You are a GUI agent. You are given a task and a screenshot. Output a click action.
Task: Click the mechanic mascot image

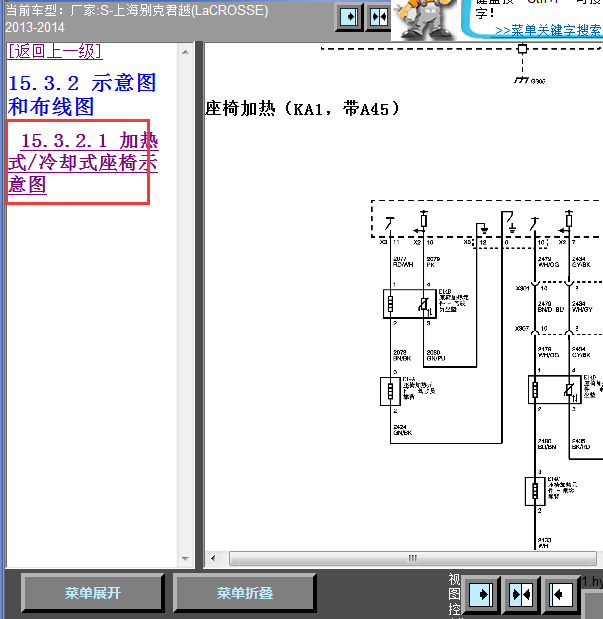(x=425, y=19)
